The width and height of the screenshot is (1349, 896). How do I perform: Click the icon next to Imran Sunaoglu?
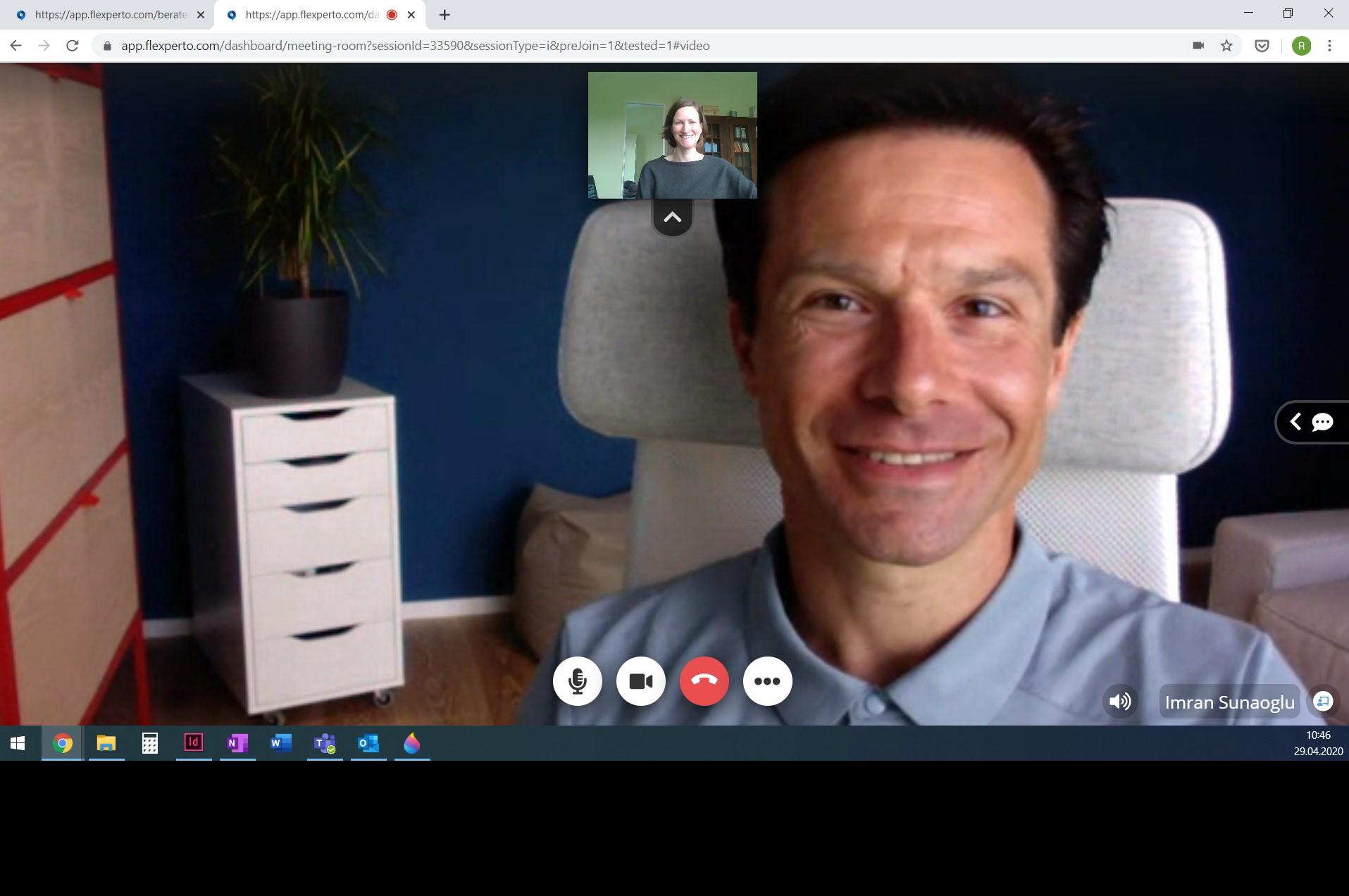(1323, 702)
